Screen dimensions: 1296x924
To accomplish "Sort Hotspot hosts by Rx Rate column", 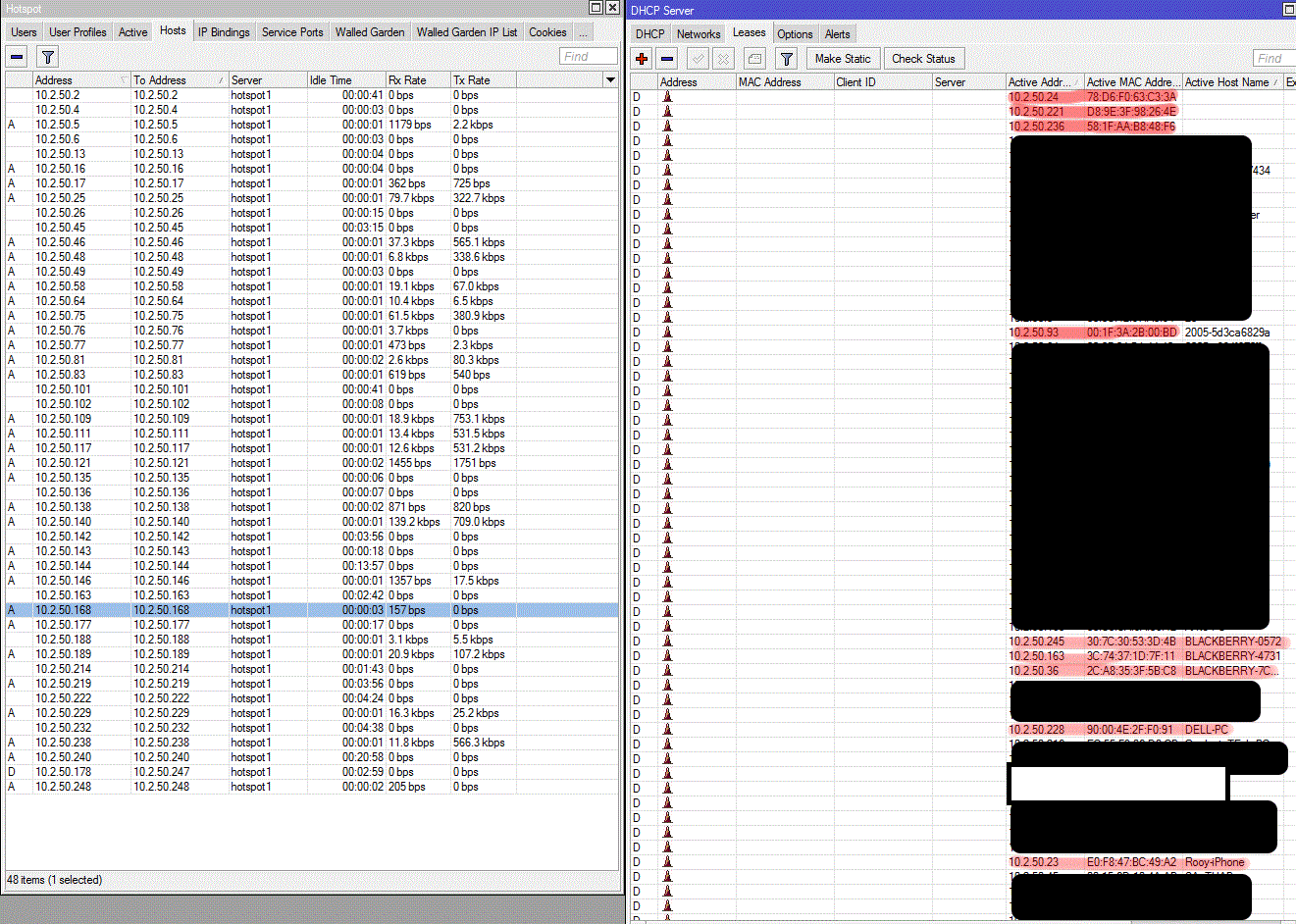I will tap(417, 80).
